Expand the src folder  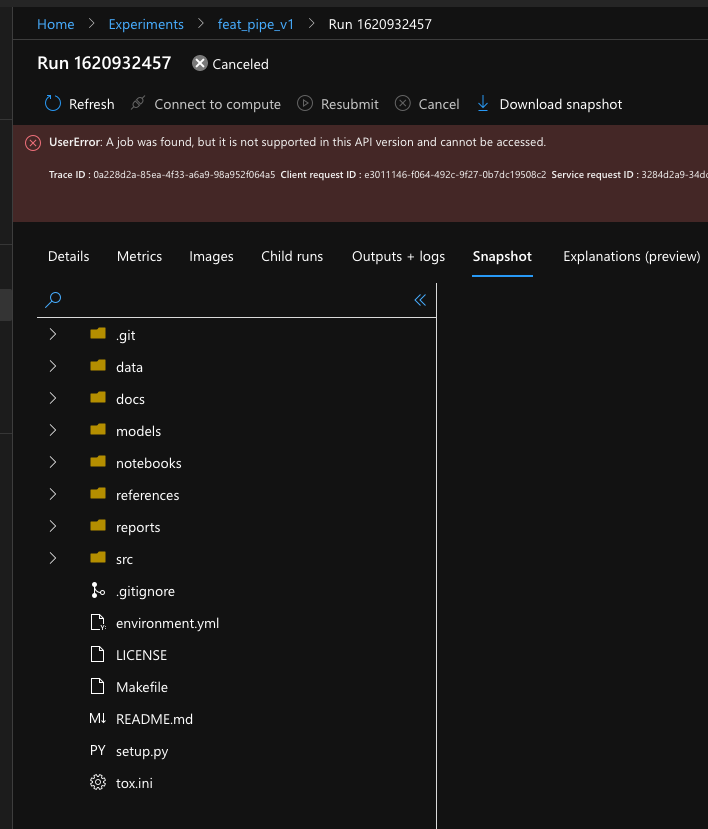(52, 558)
